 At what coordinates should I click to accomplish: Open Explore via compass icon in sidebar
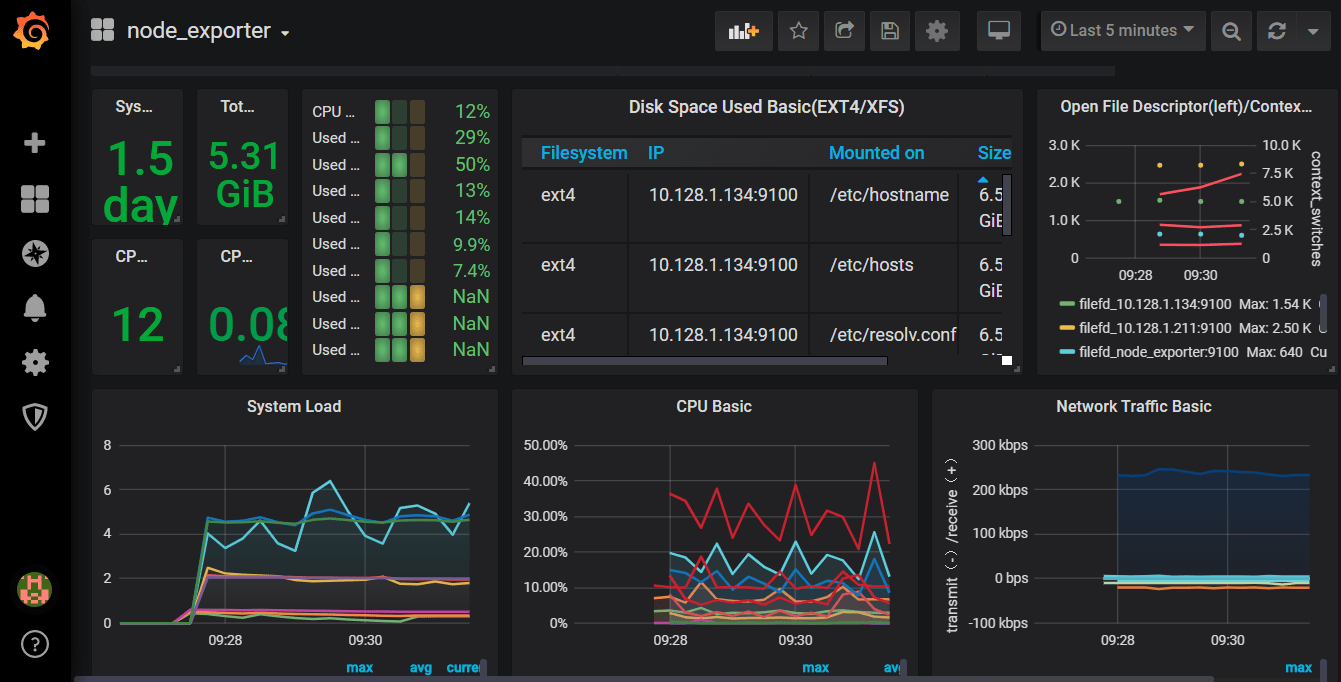pos(35,253)
